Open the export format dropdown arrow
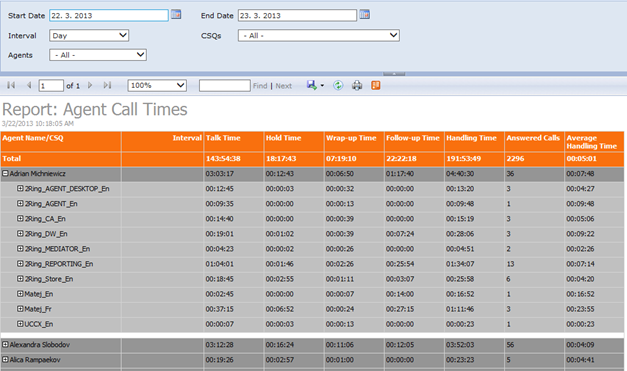 [322, 86]
